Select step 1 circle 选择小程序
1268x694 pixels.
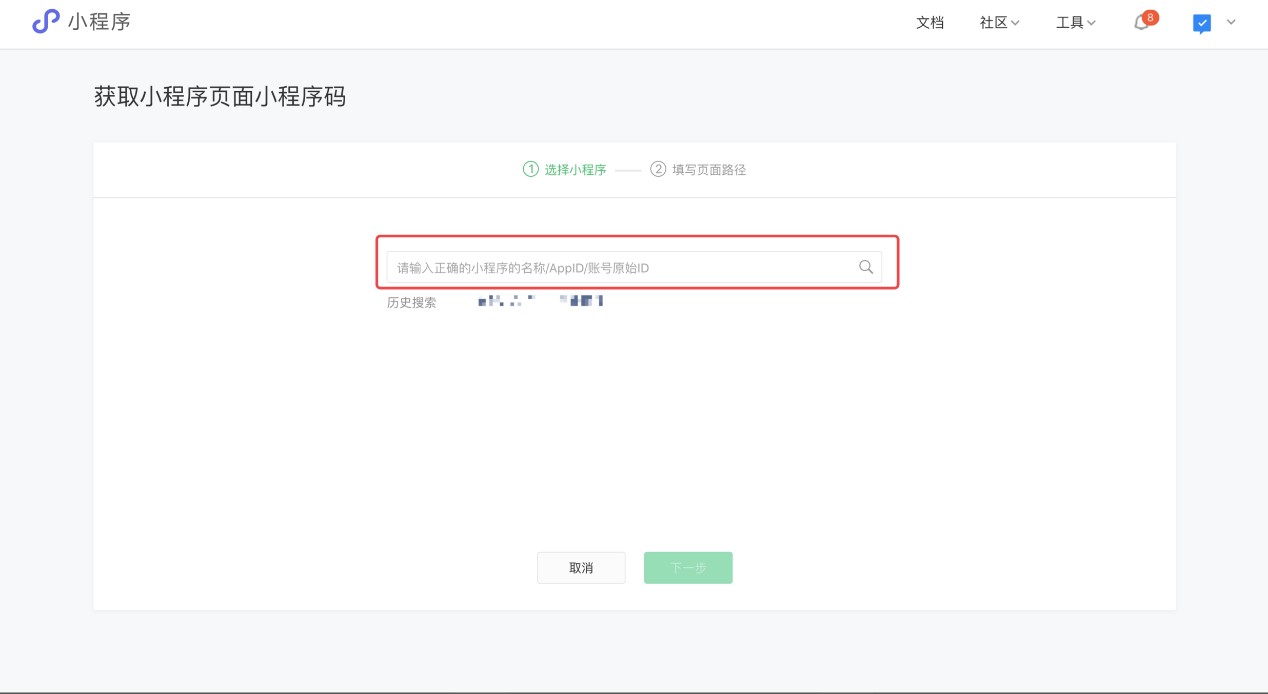coord(531,169)
